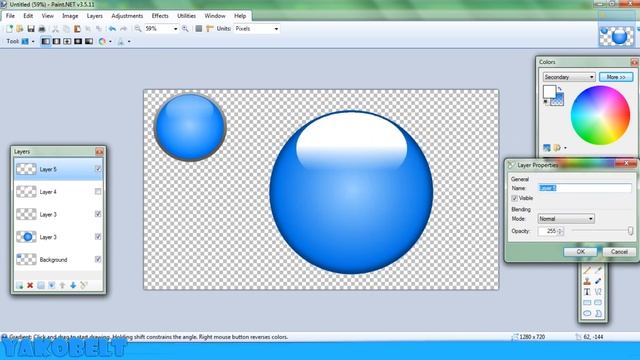Swap primary and secondary colors arrow
Screen dimensions: 640x360
tap(560, 89)
